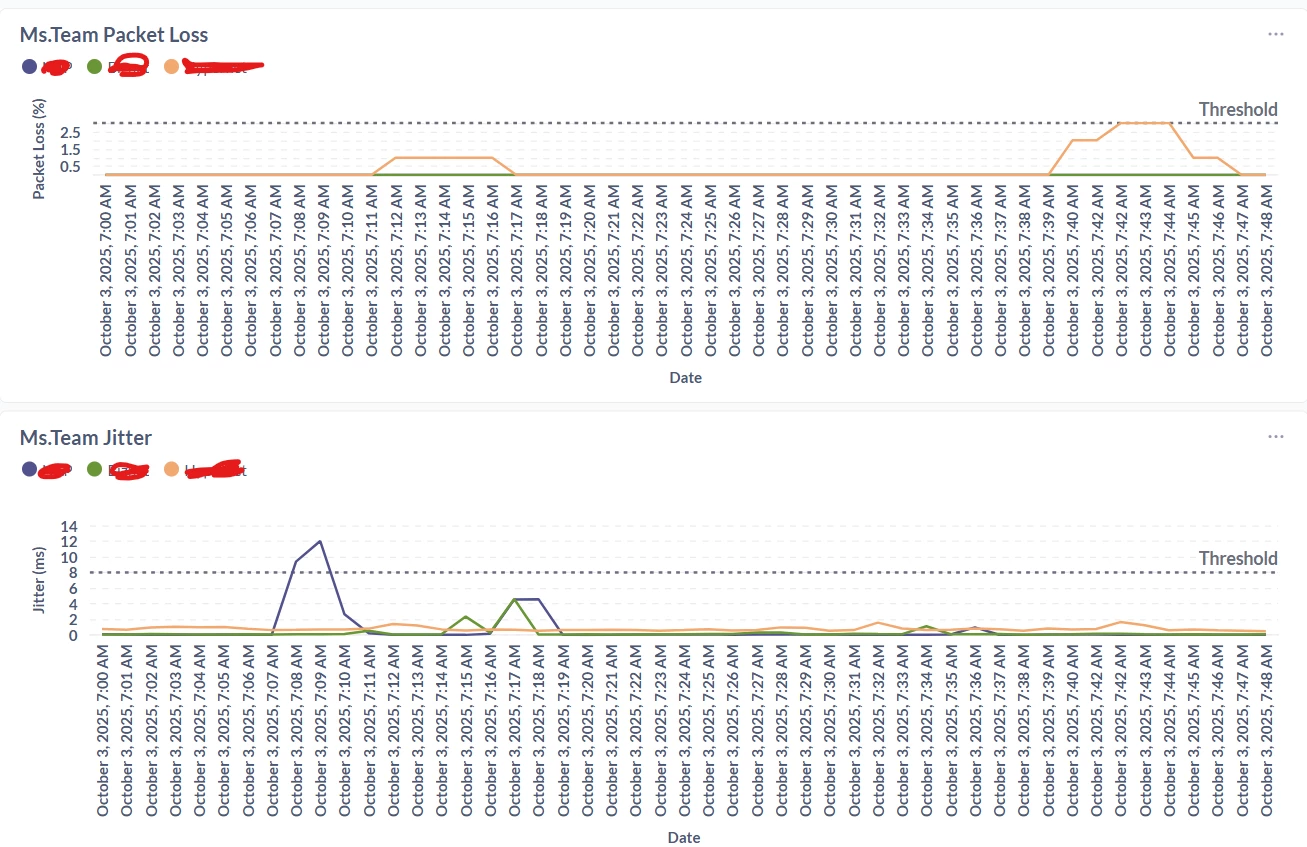Click the green legend dot in Jitter chart

[x=95, y=468]
